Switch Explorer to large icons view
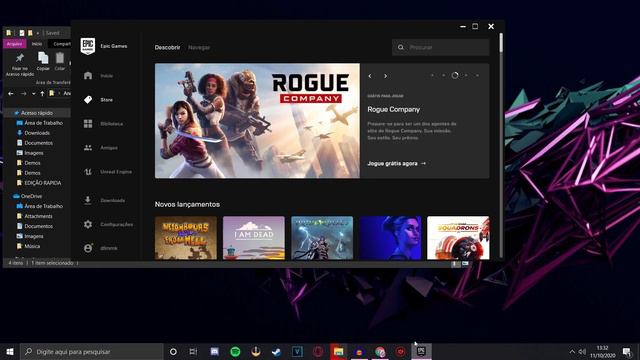The width and height of the screenshot is (640, 360). (x=465, y=264)
